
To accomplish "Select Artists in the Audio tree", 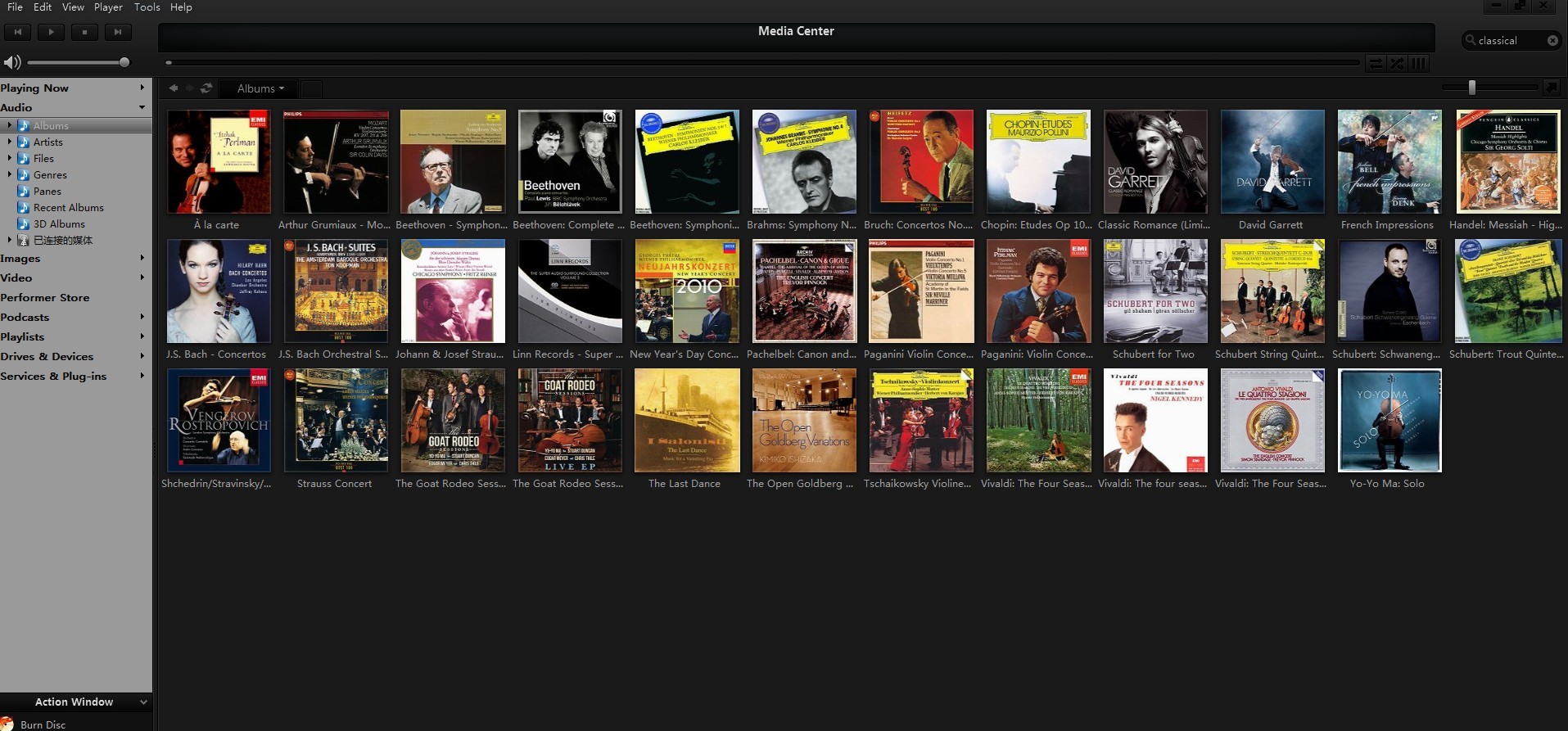I will 47,142.
